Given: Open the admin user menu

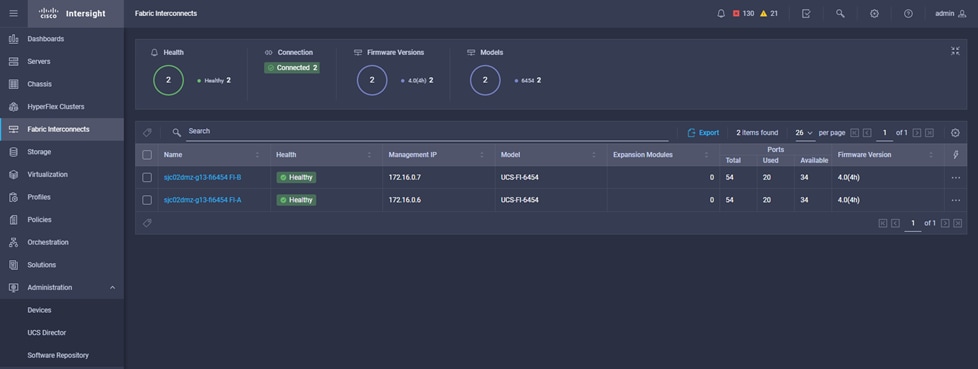Looking at the screenshot, I should [951, 14].
